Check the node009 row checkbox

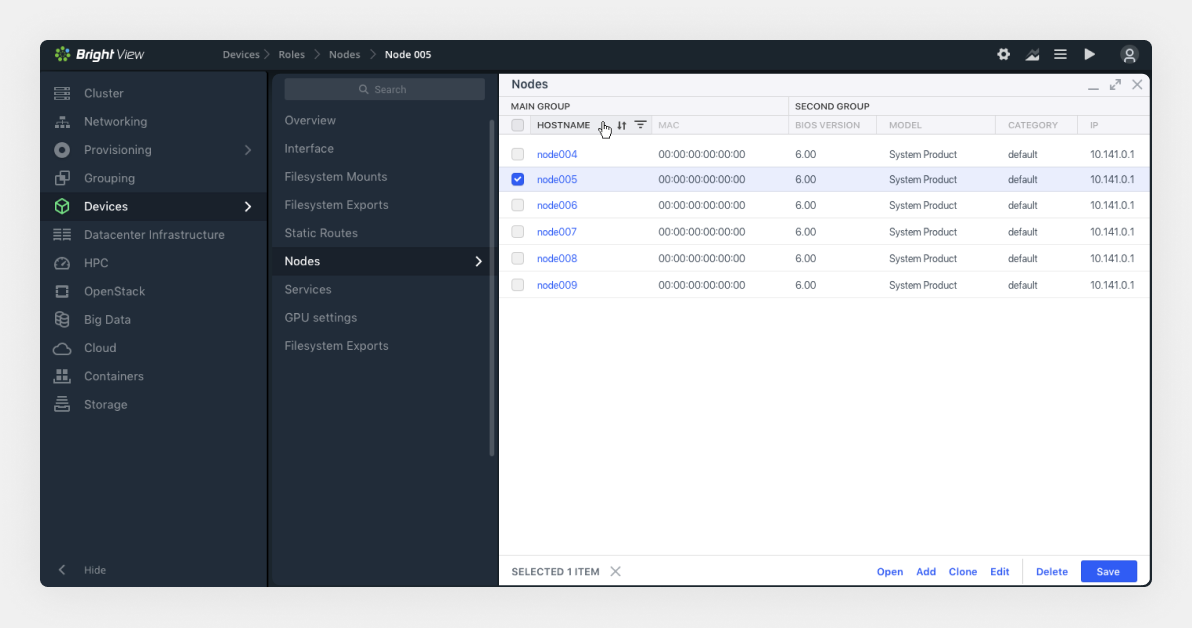click(518, 285)
